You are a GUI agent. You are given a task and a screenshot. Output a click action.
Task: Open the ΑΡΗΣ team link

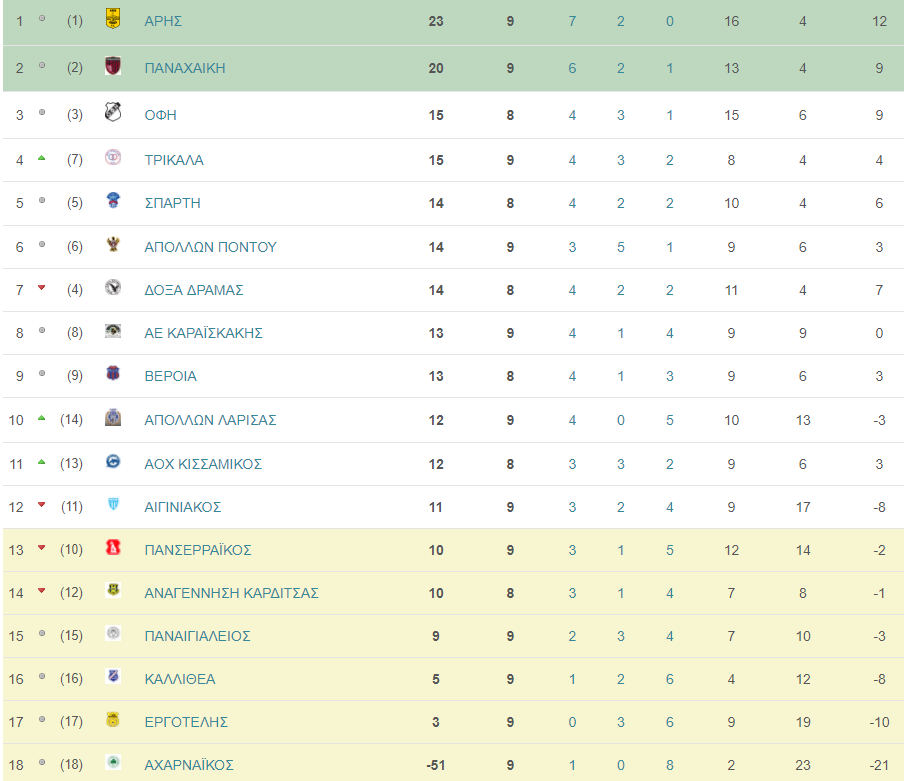[x=163, y=21]
